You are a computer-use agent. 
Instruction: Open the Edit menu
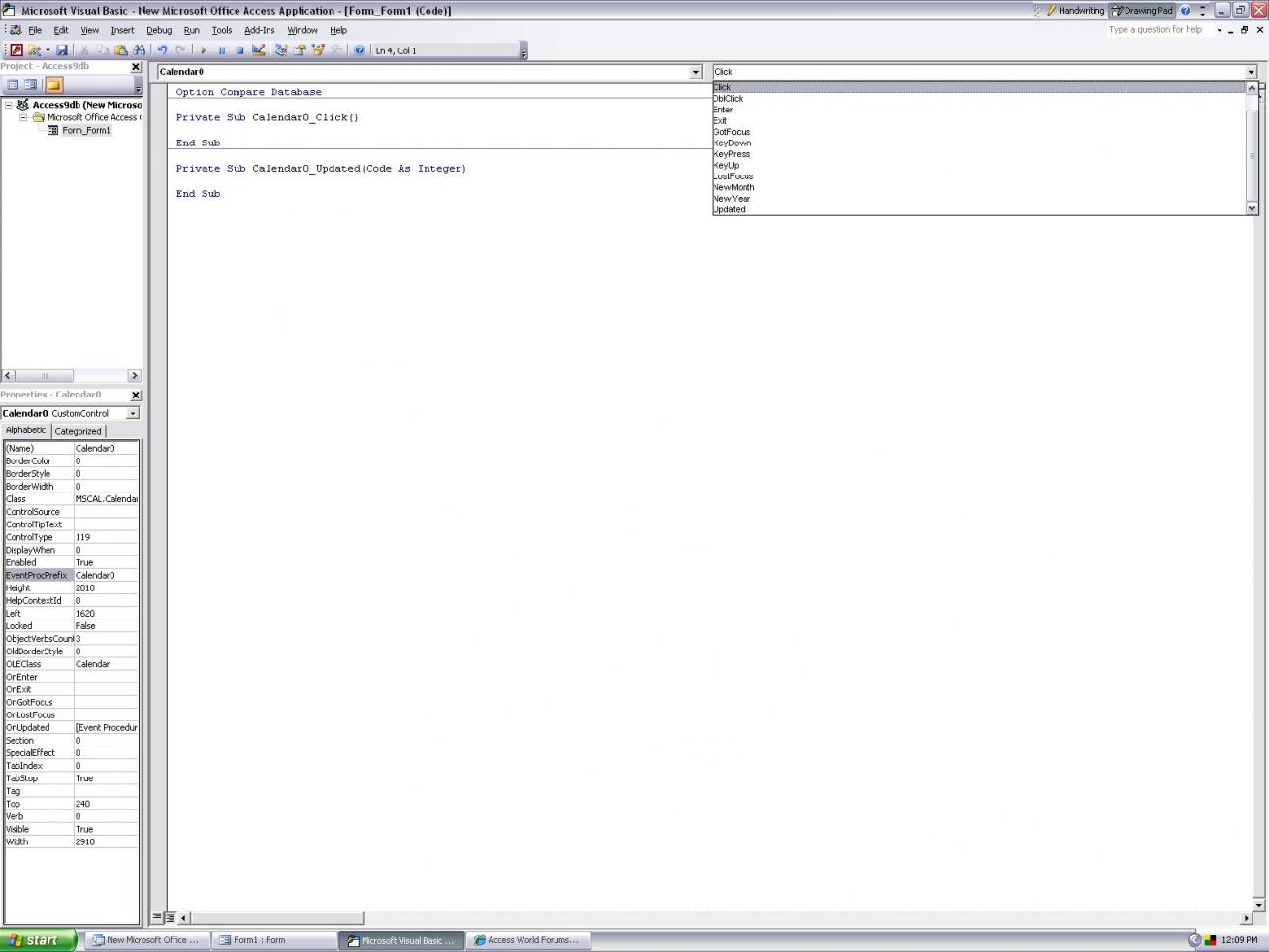[61, 31]
